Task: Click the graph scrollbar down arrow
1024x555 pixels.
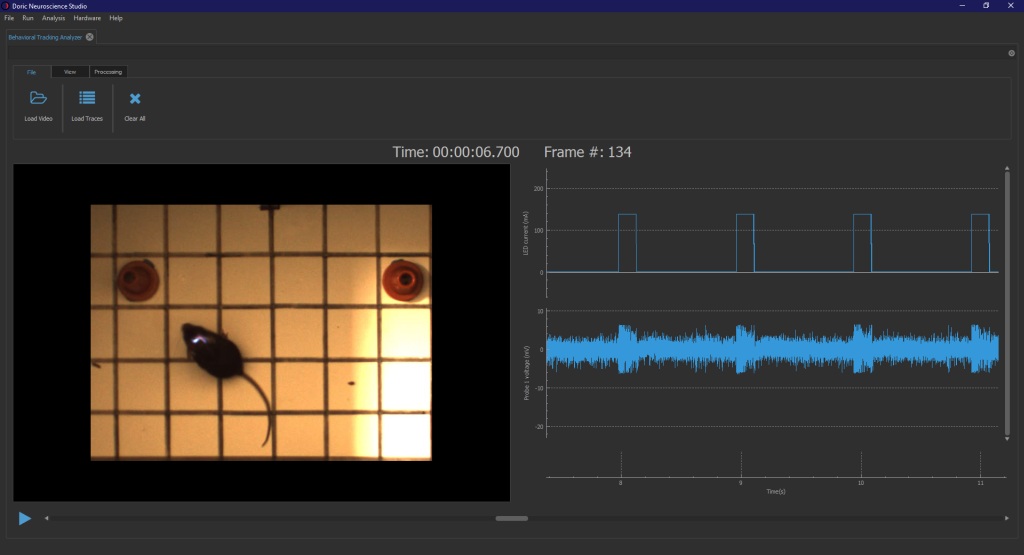Action: point(1006,438)
